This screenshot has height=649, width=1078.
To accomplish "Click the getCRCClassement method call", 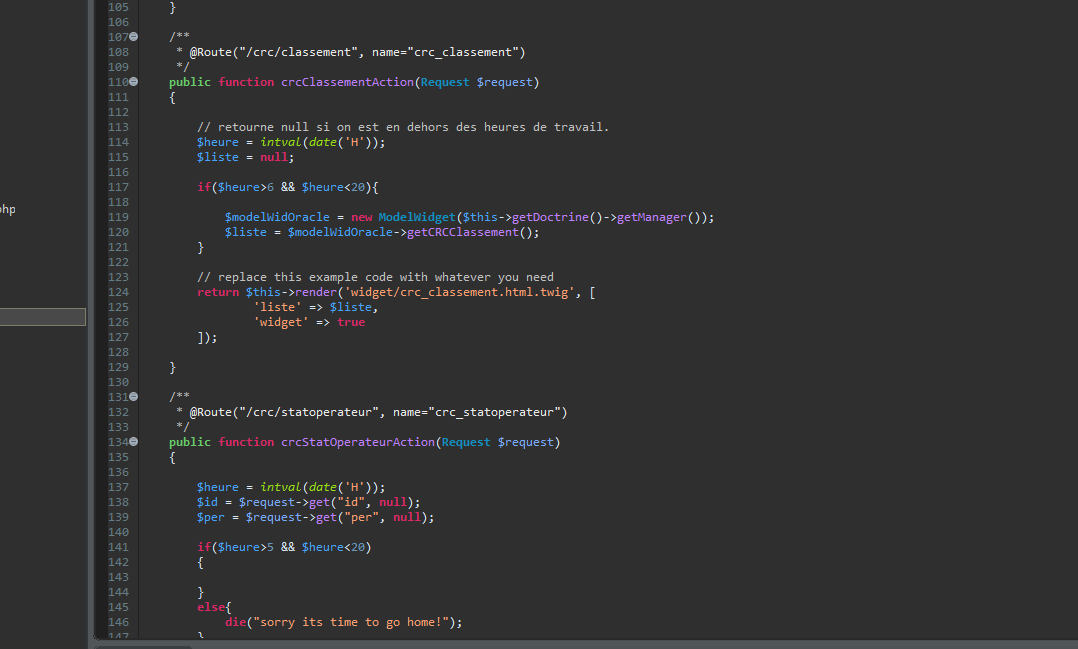I will click(476, 232).
